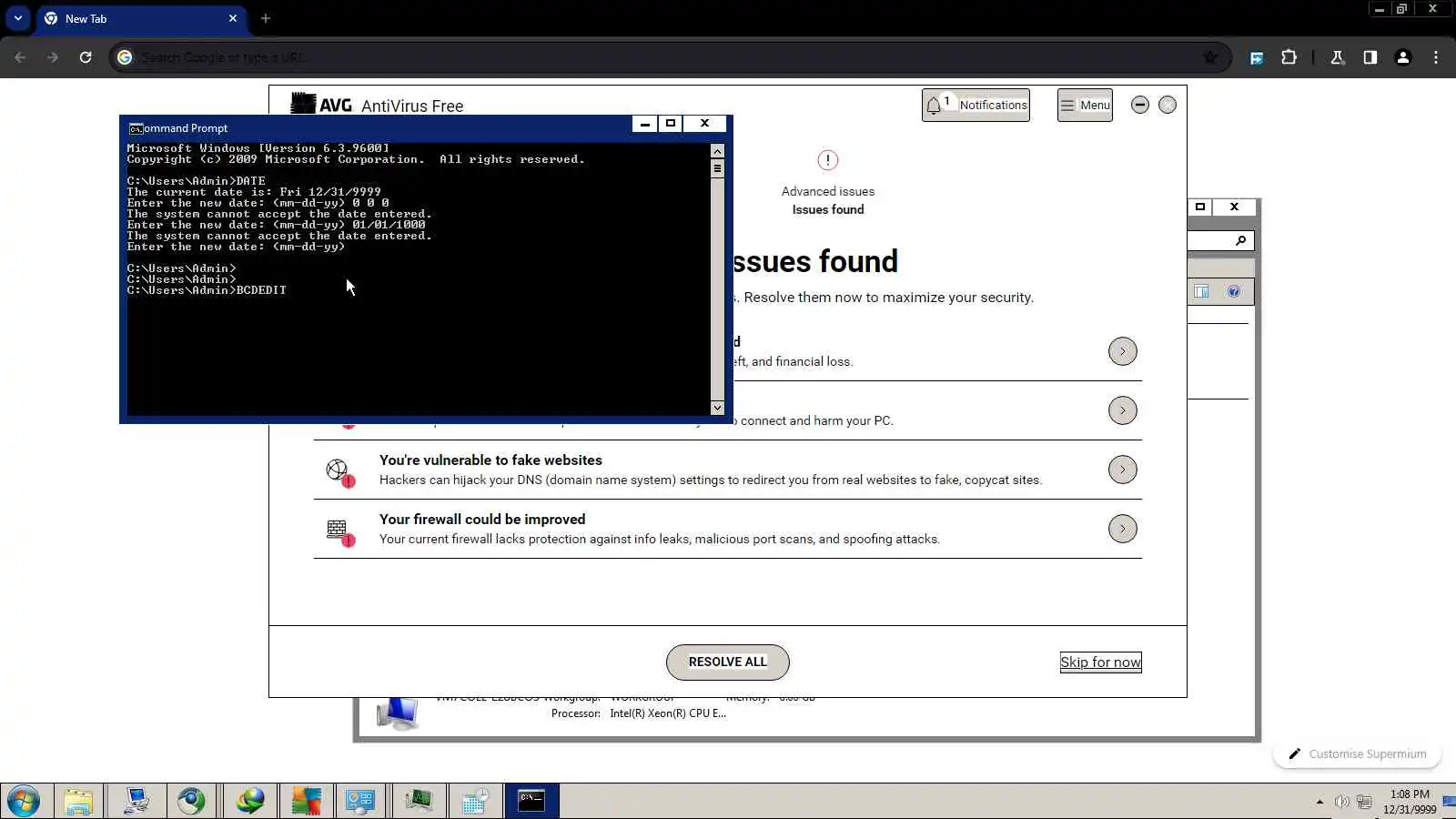
Task: Go back in the browser
Action: (x=20, y=57)
